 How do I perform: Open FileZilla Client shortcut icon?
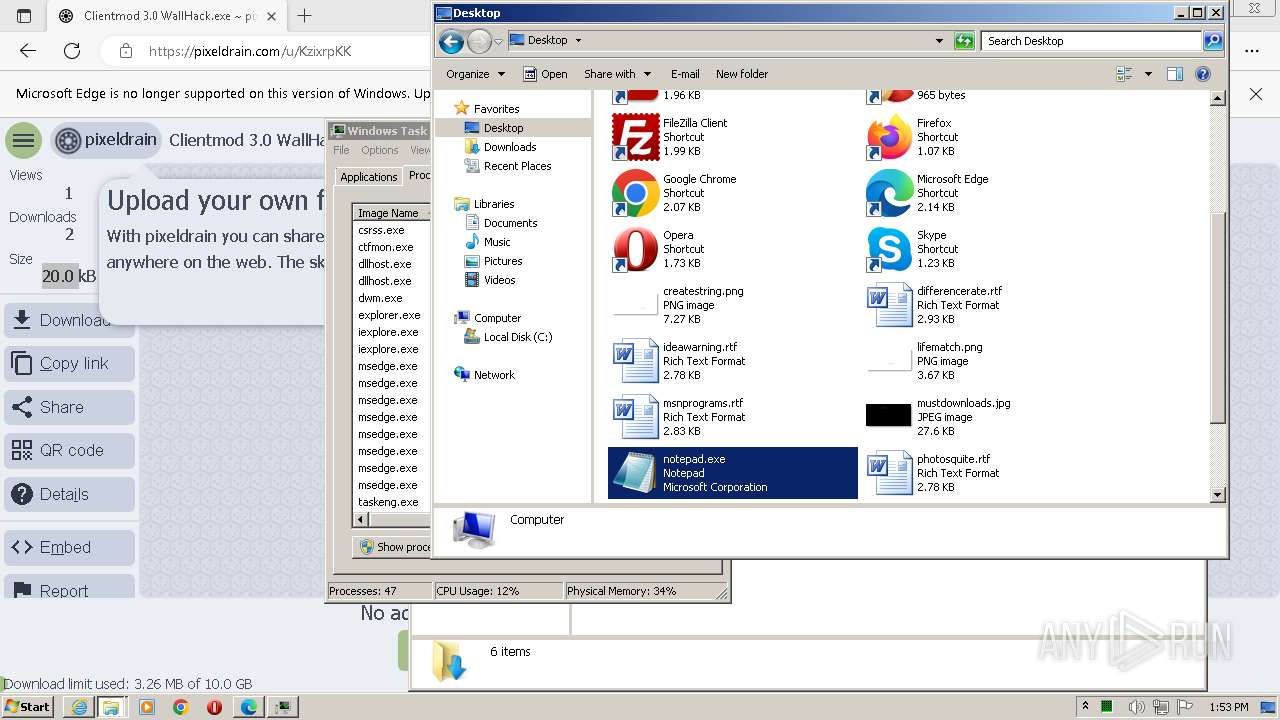pyautogui.click(x=635, y=137)
